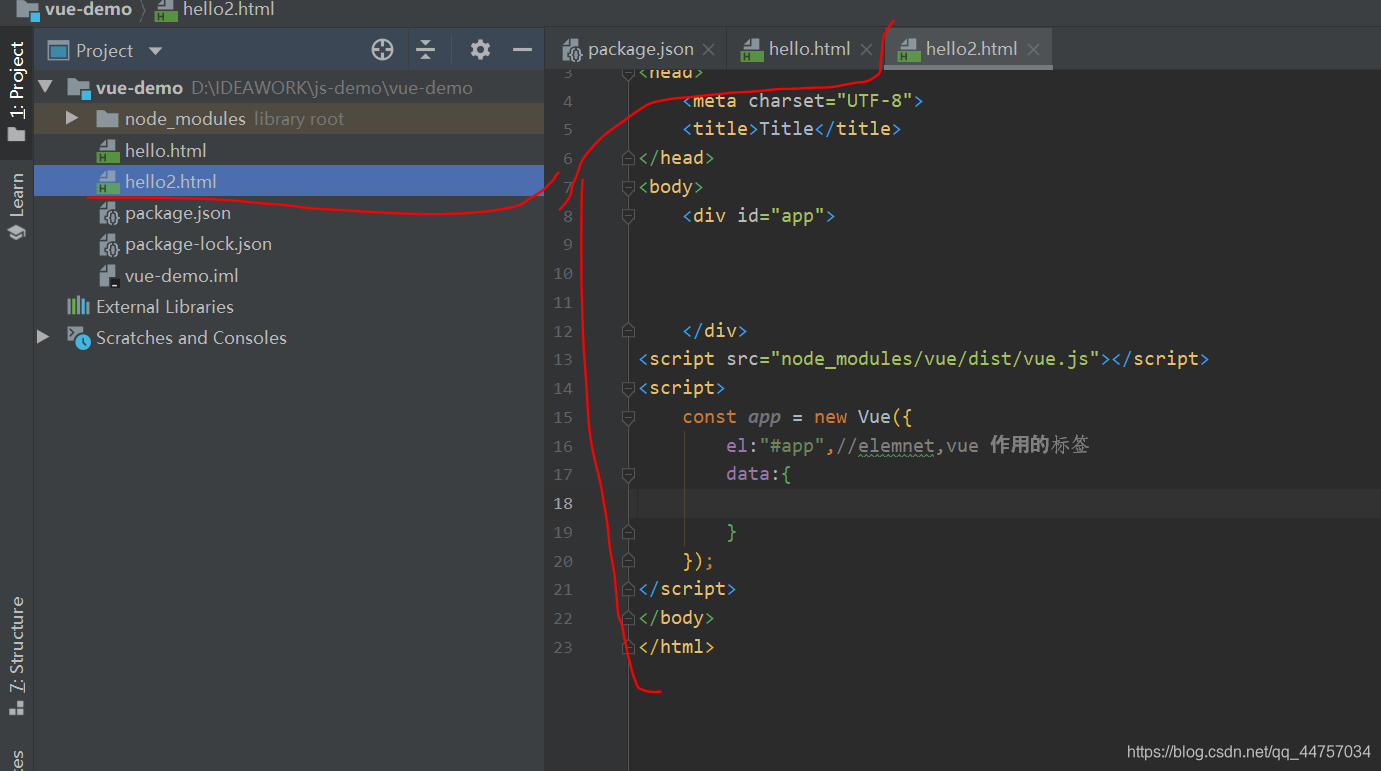Fold the body tag at line 7
This screenshot has height=771, width=1381.
click(x=628, y=187)
